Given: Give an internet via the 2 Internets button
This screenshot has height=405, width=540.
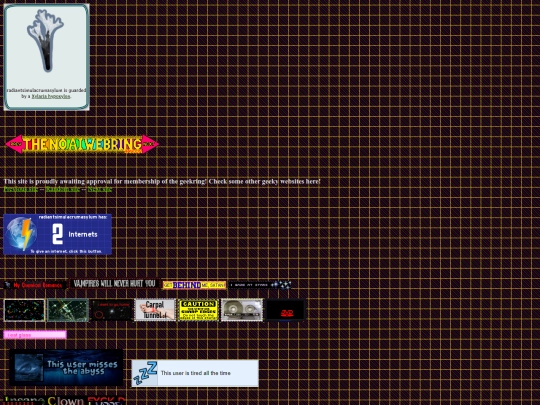Looking at the screenshot, I should tap(58, 234).
